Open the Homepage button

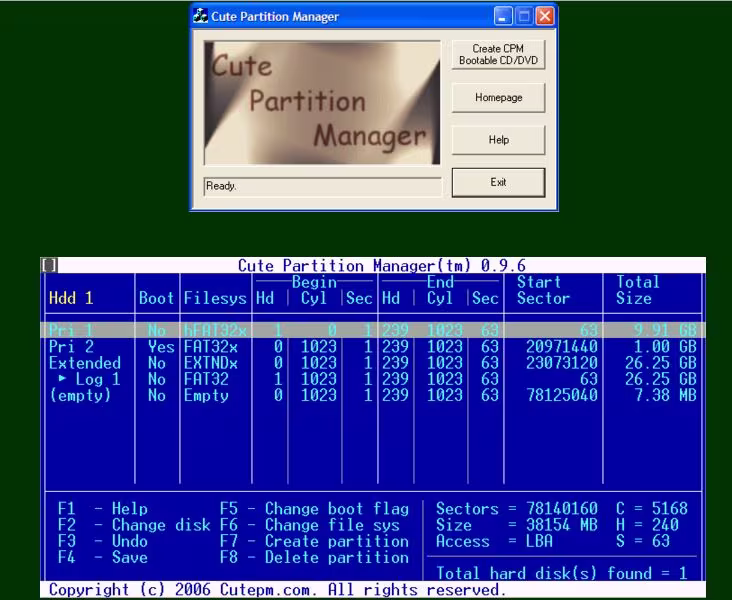click(498, 98)
